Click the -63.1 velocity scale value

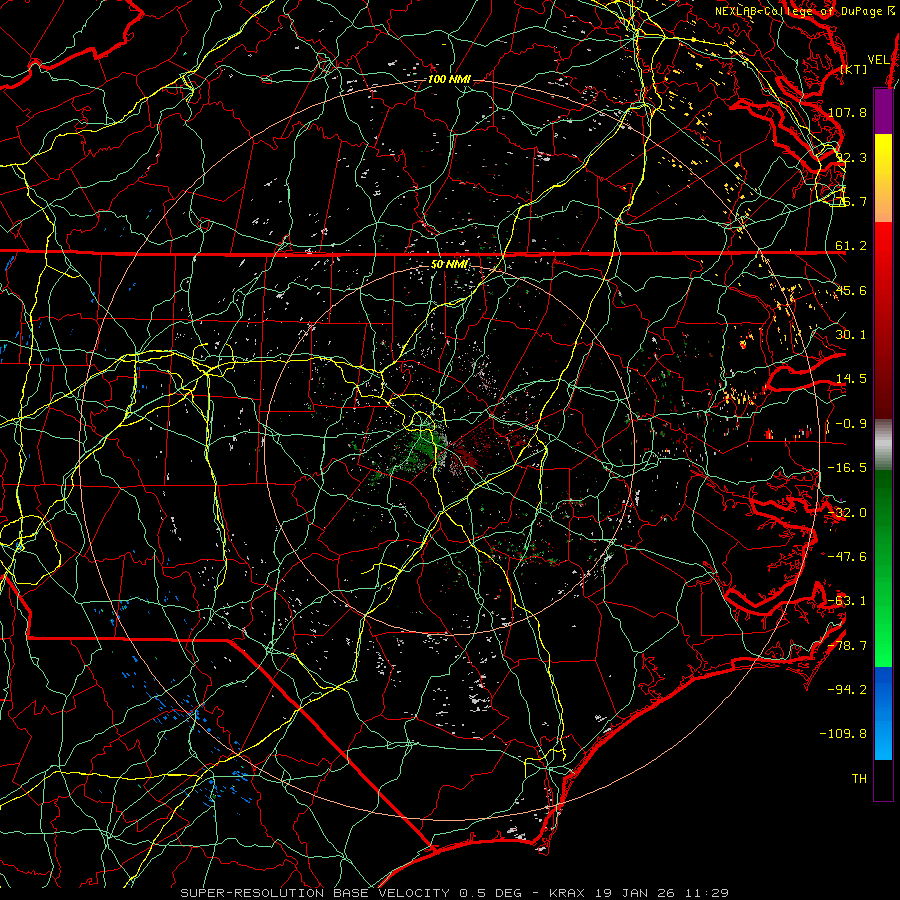point(847,601)
